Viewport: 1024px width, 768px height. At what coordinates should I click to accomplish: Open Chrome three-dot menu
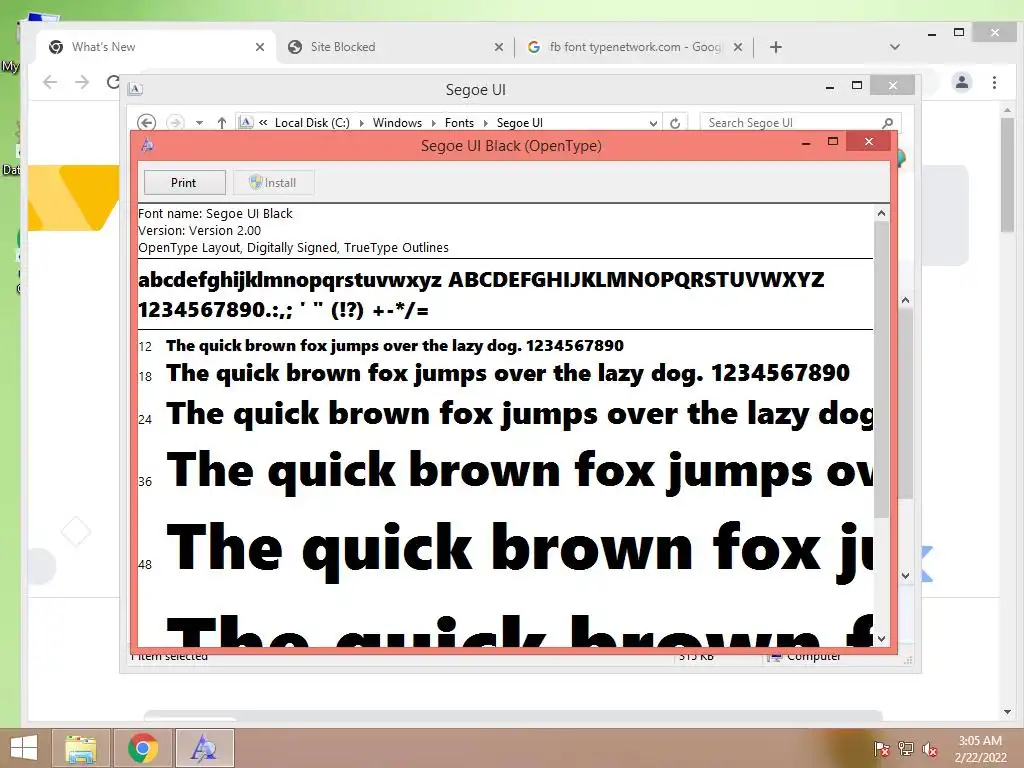pos(995,82)
